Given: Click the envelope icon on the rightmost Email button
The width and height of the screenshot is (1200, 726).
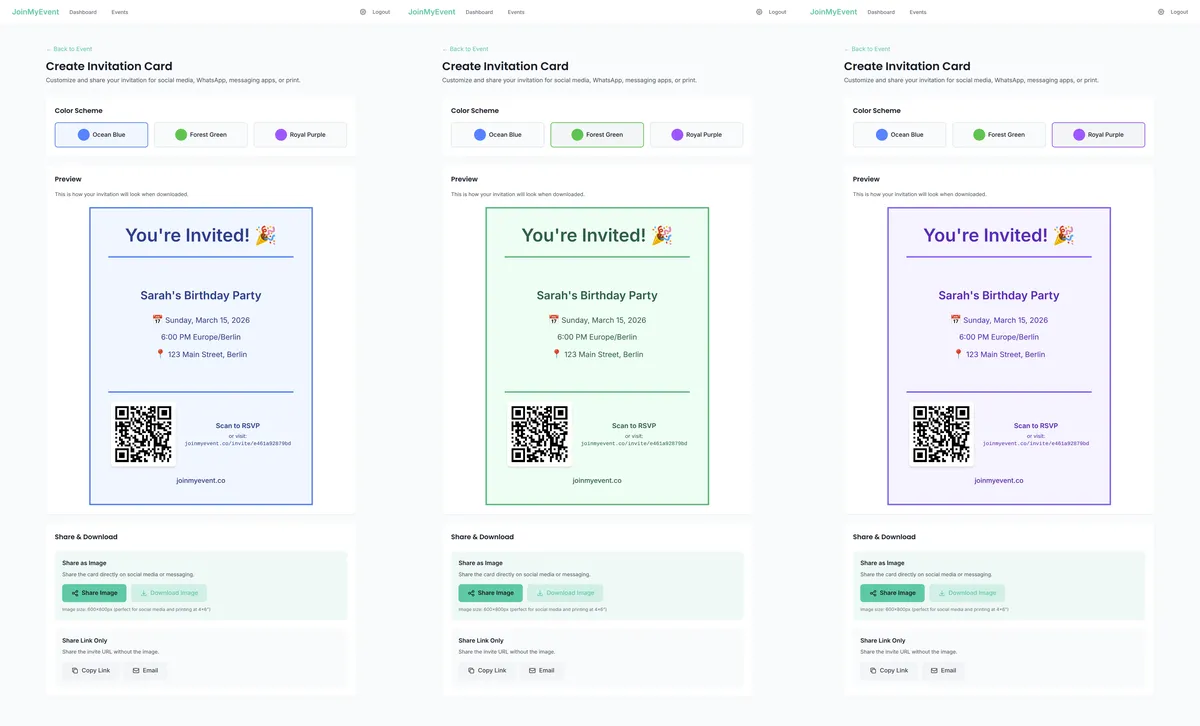Looking at the screenshot, I should [935, 670].
